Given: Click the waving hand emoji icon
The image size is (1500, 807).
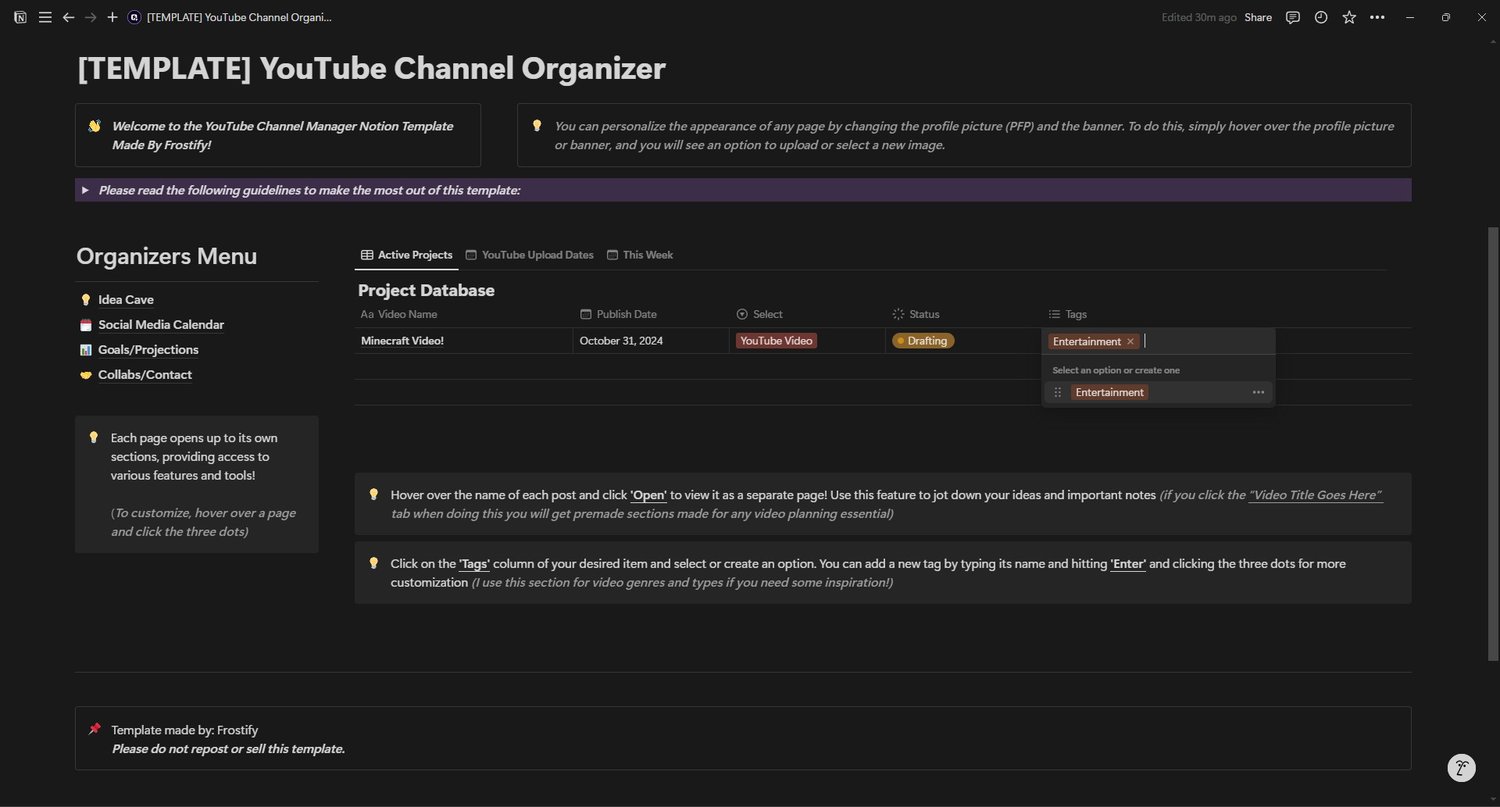Looking at the screenshot, I should coord(94,126).
